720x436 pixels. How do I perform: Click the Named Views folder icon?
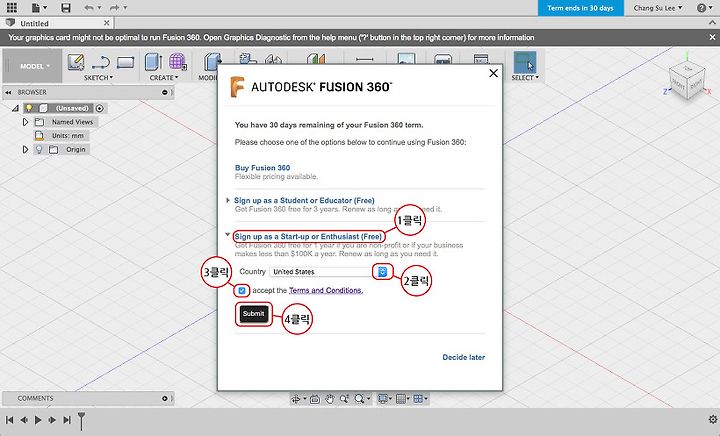coord(39,122)
